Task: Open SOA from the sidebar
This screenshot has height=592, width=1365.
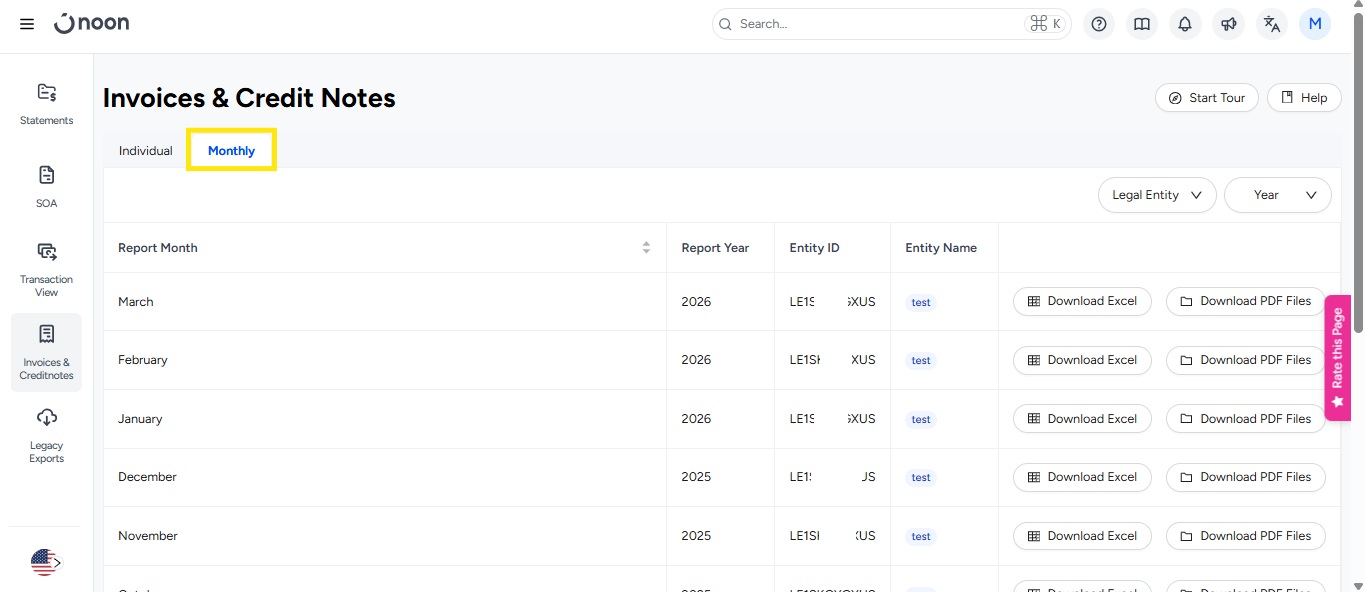Action: click(47, 186)
